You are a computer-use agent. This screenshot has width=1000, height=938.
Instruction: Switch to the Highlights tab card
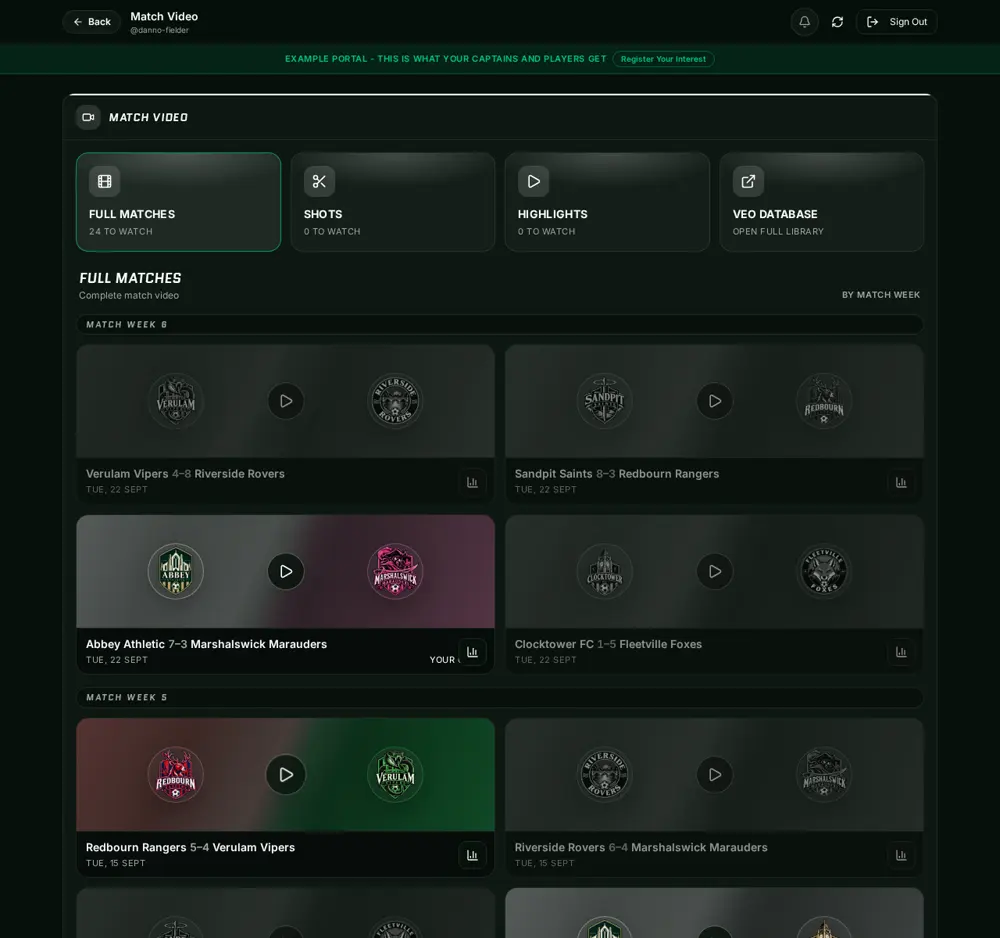[607, 202]
